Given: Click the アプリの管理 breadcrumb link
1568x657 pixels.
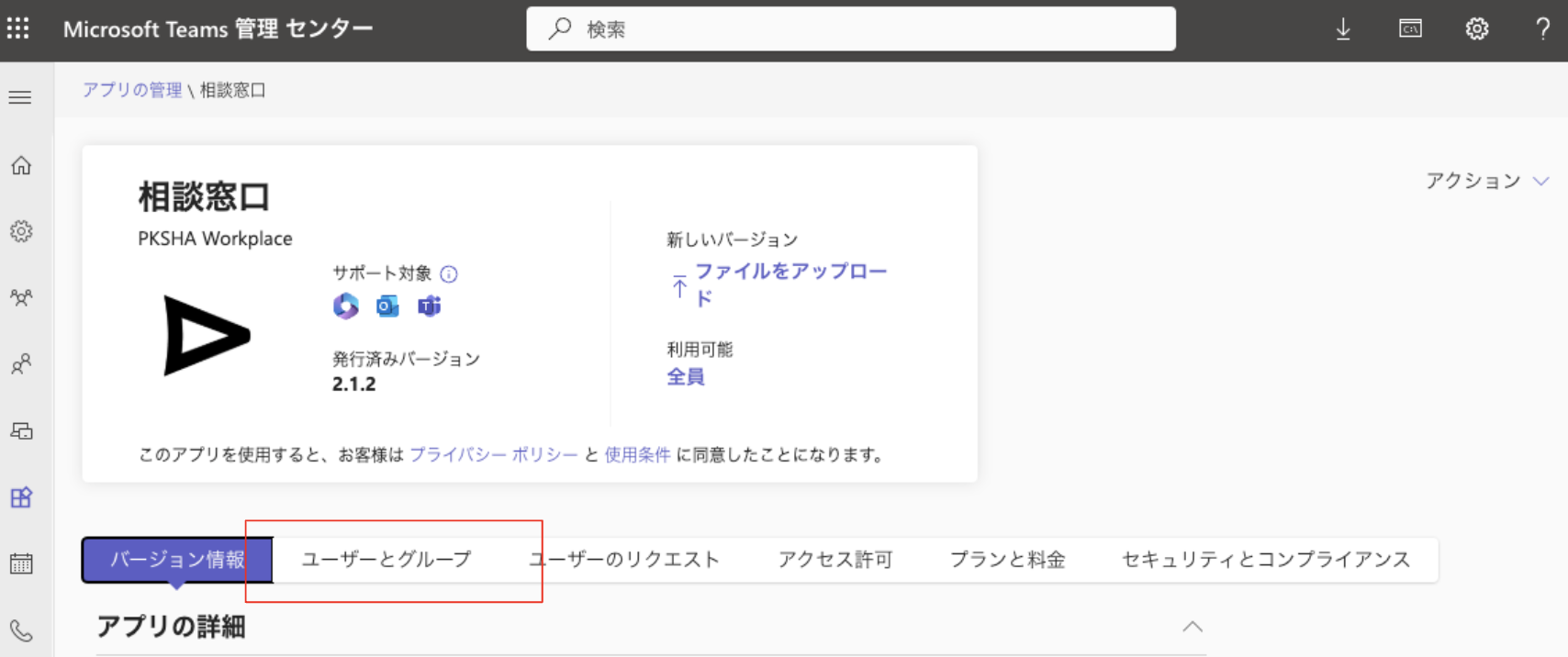Looking at the screenshot, I should pos(132,90).
